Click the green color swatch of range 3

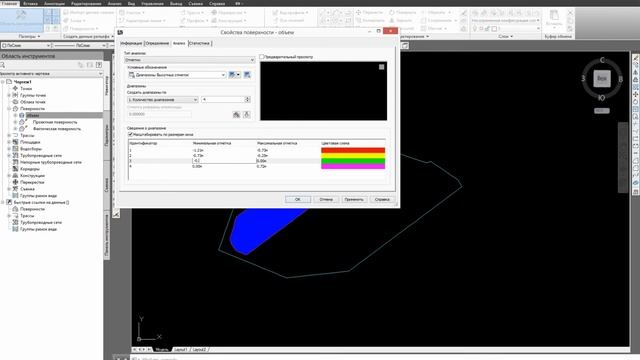pos(353,161)
